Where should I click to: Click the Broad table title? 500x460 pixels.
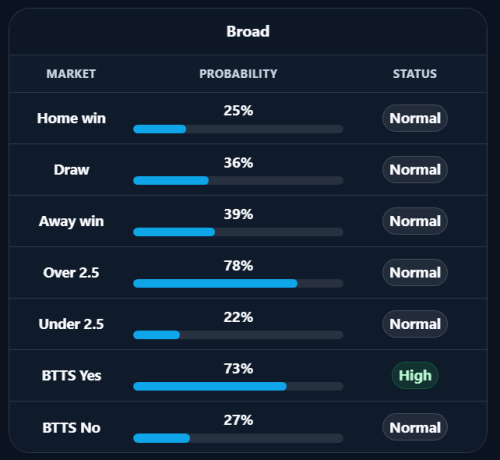pyautogui.click(x=248, y=32)
